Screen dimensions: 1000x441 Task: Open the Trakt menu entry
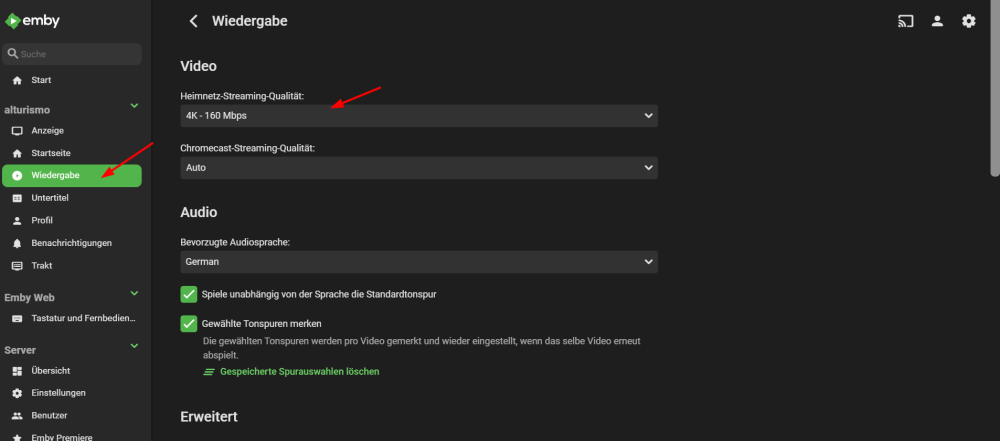pos(72,265)
